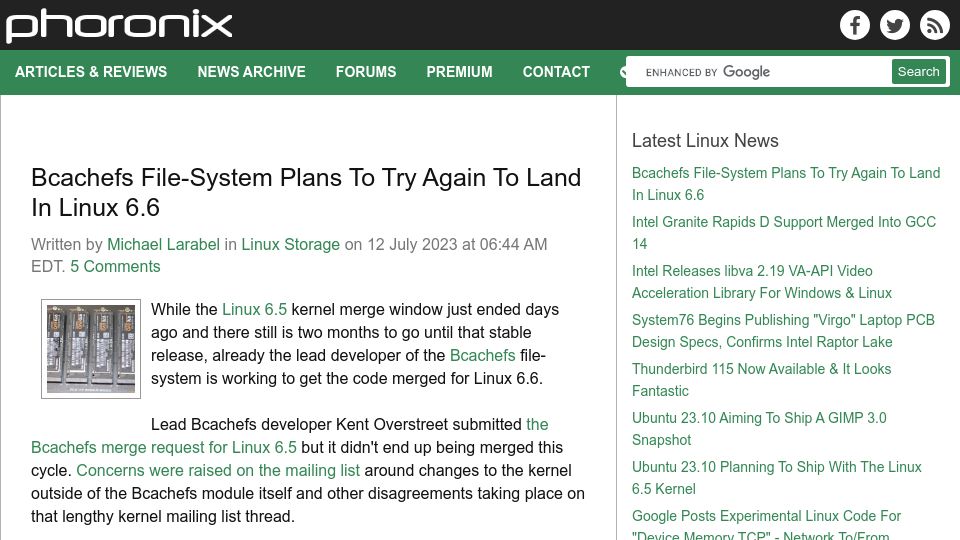Go to Forums menu item

[x=366, y=72]
